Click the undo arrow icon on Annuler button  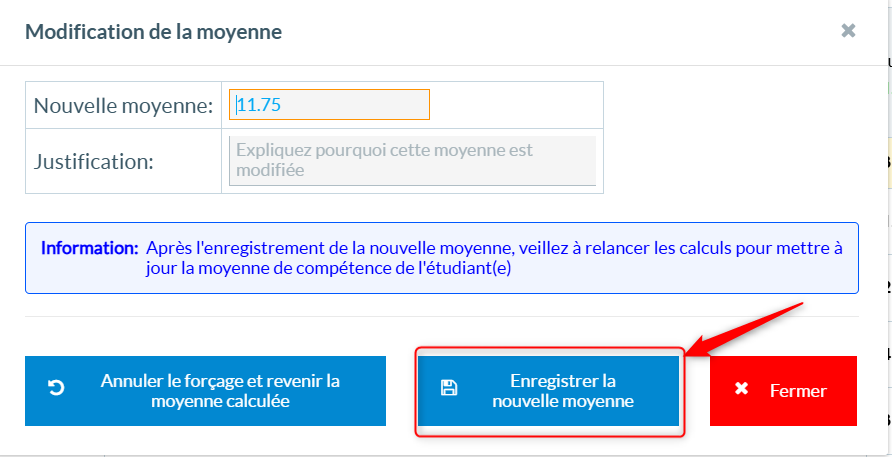(x=56, y=388)
